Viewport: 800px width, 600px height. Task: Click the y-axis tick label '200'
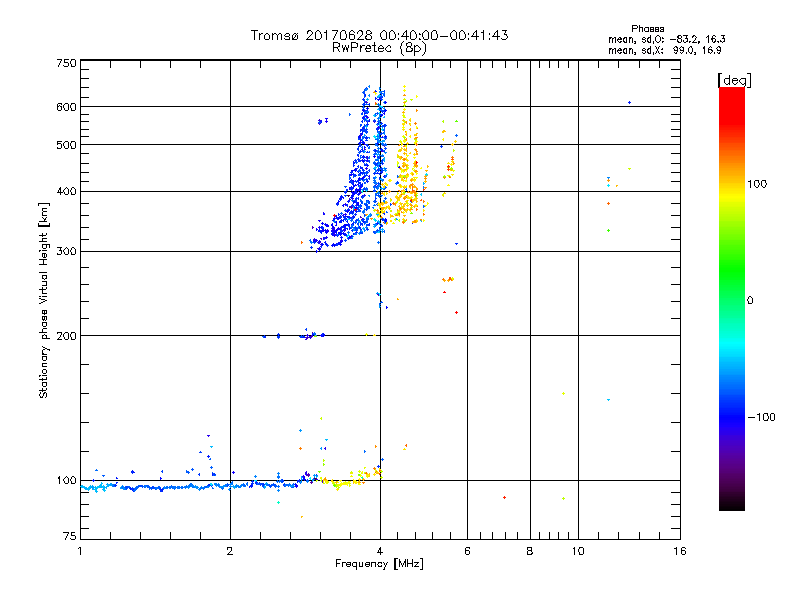point(66,336)
